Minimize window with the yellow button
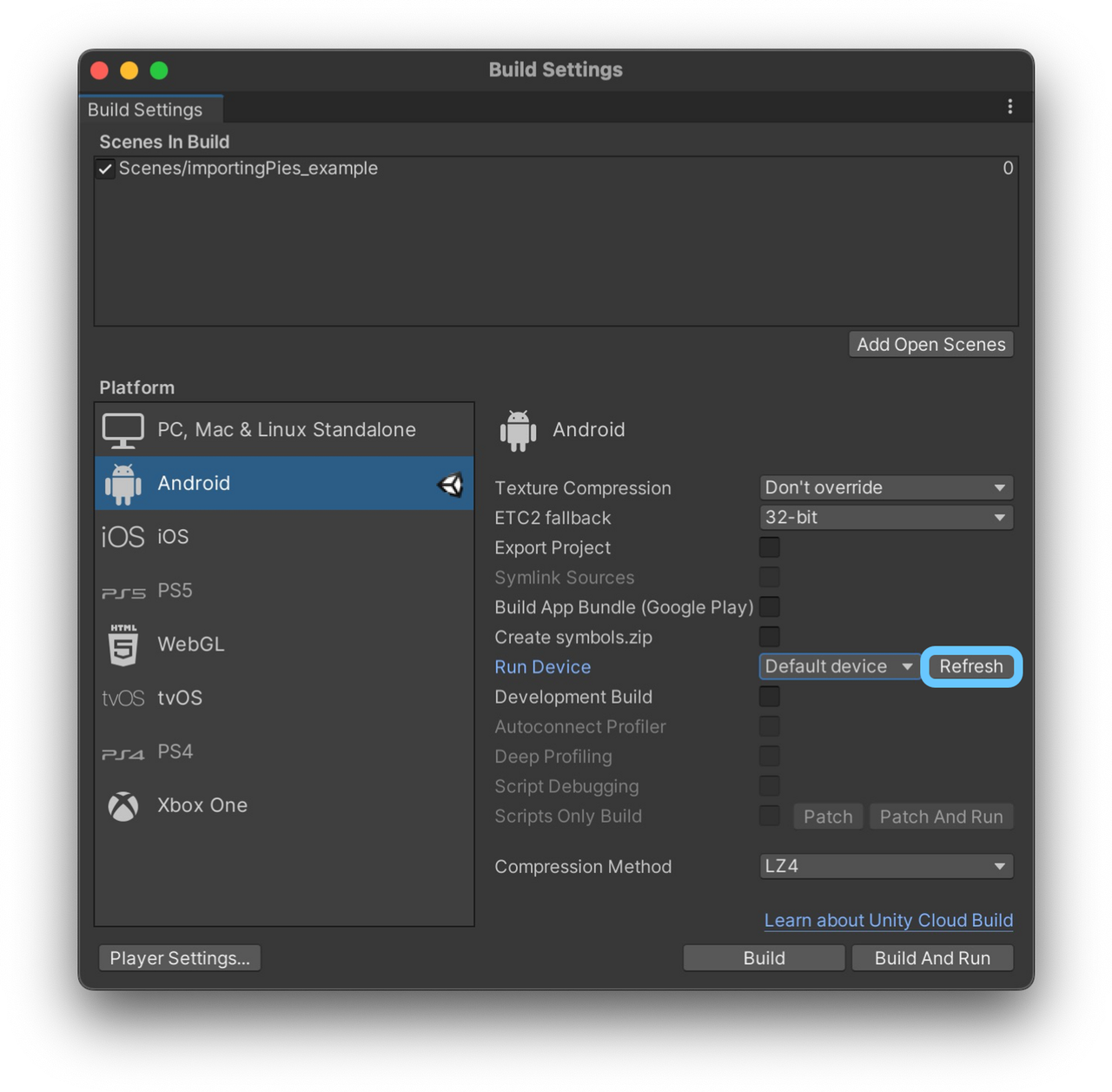Screen dimensions: 1112x1092 click(x=129, y=70)
